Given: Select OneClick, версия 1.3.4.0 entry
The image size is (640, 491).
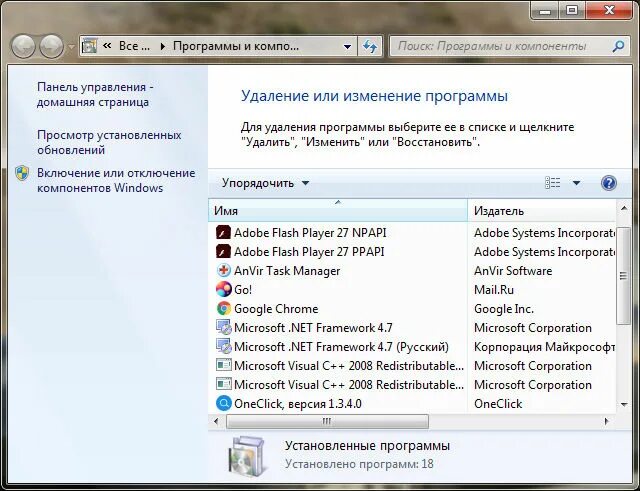Looking at the screenshot, I should pos(412,404).
